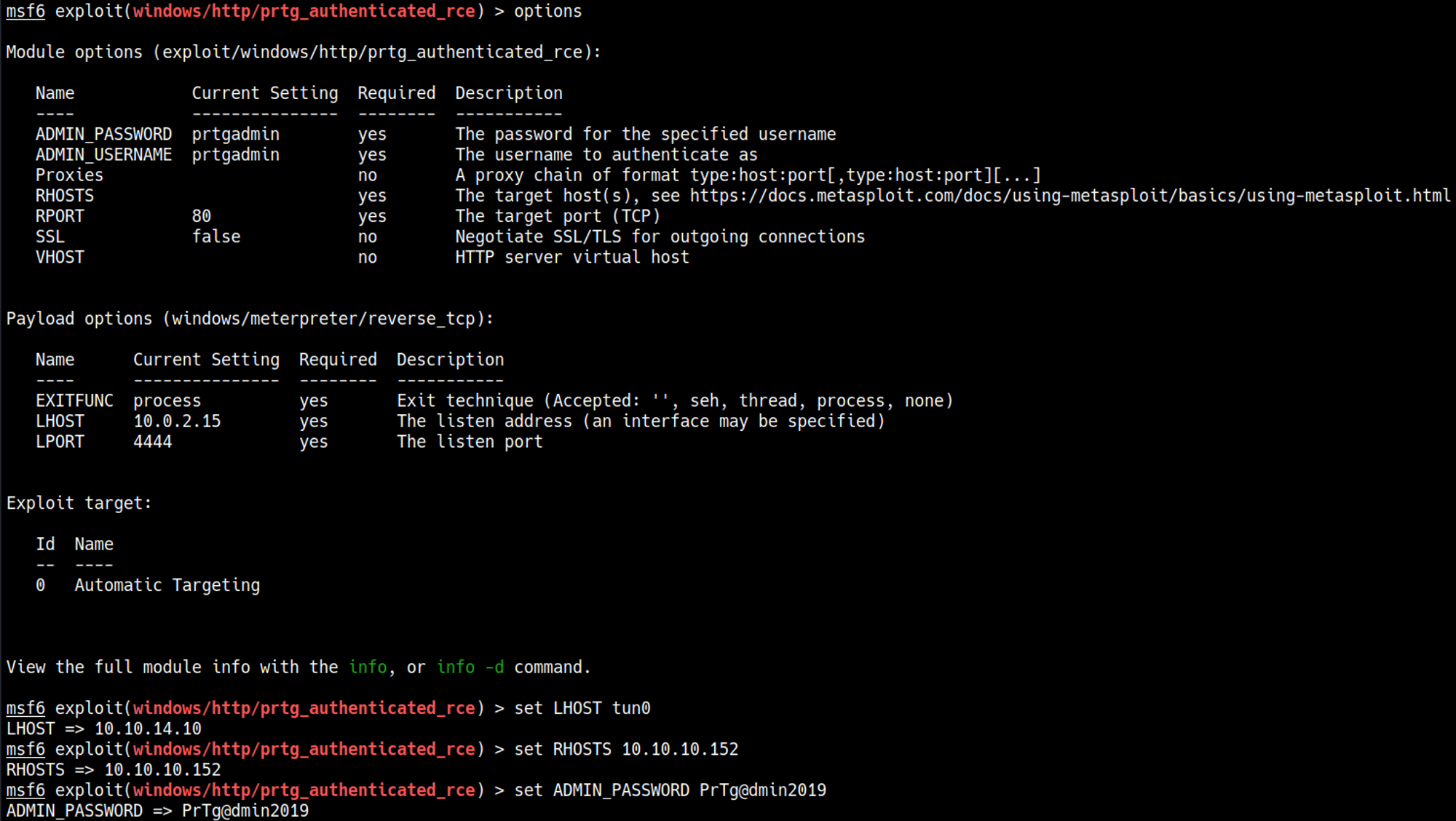Click the SSL false setting value
Screen dimensions: 1456x821
(x=216, y=237)
